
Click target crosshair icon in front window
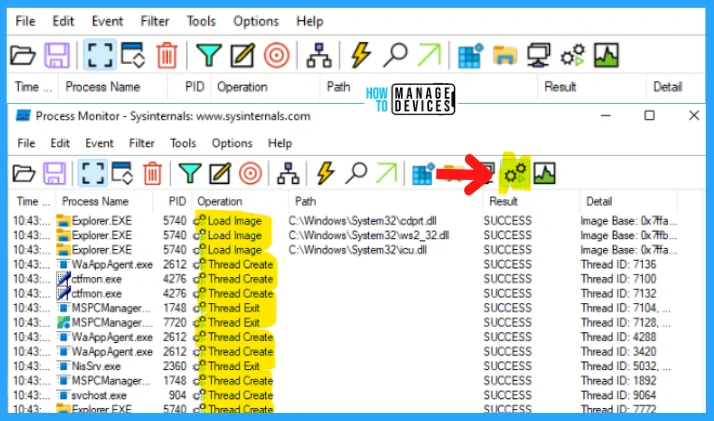[x=250, y=173]
